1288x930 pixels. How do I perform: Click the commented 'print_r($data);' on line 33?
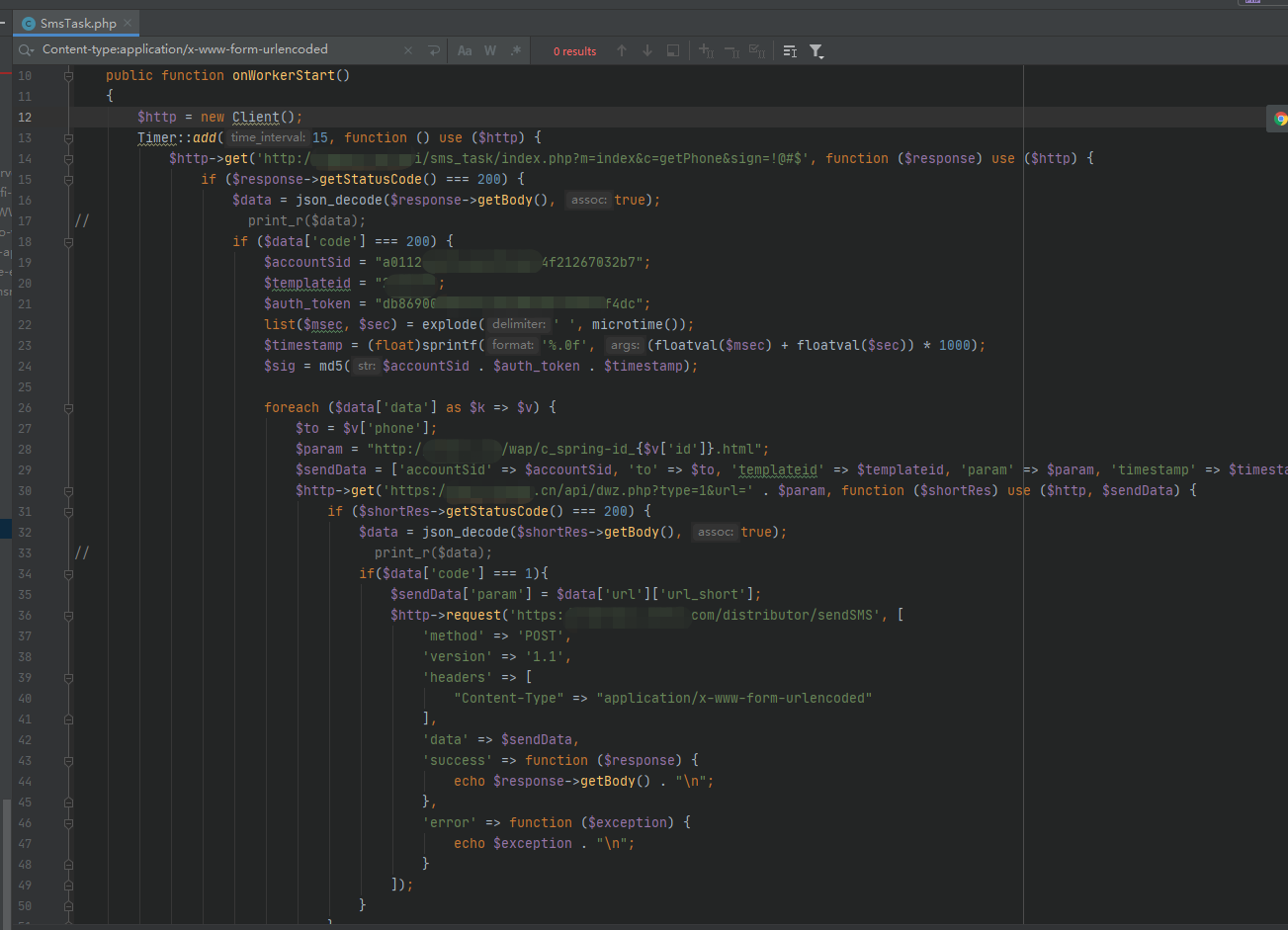pyautogui.click(x=433, y=552)
